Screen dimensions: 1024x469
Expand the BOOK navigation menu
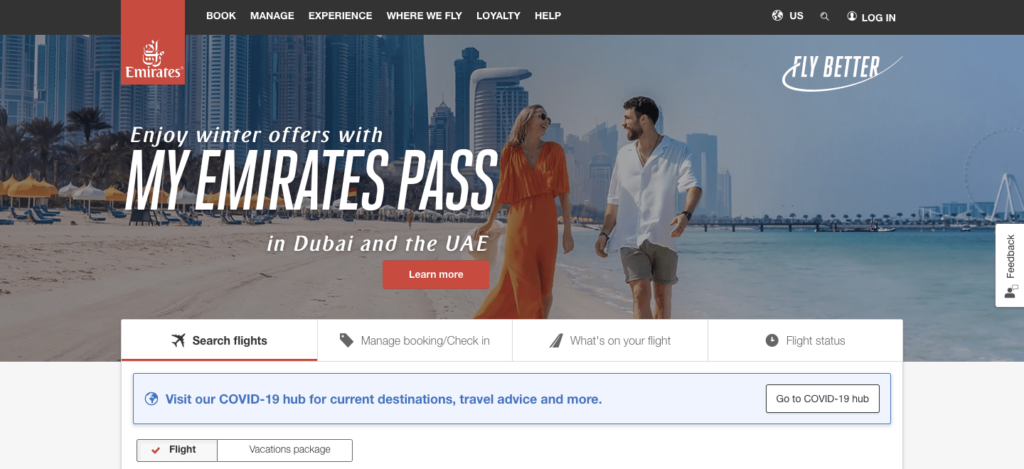click(x=221, y=16)
